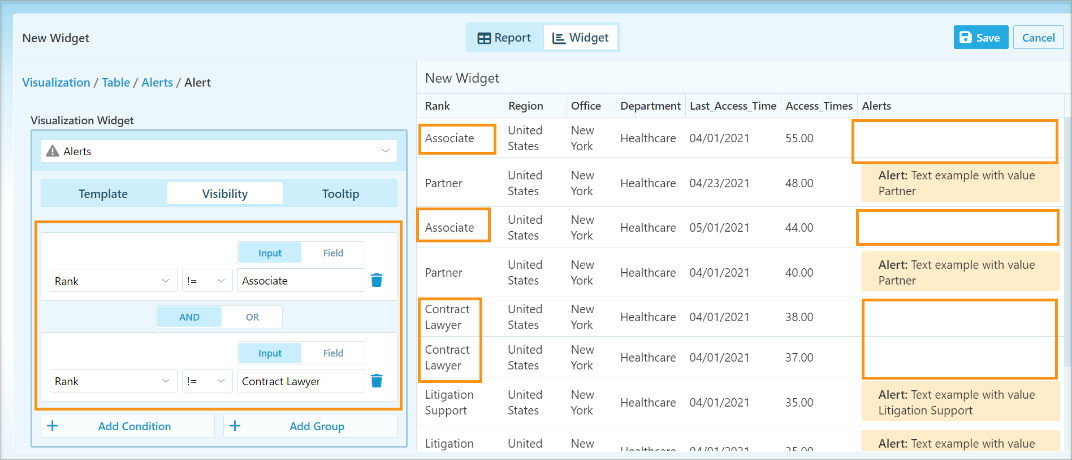
Task: Open the Alerts breadcrumb link
Action: pyautogui.click(x=157, y=83)
